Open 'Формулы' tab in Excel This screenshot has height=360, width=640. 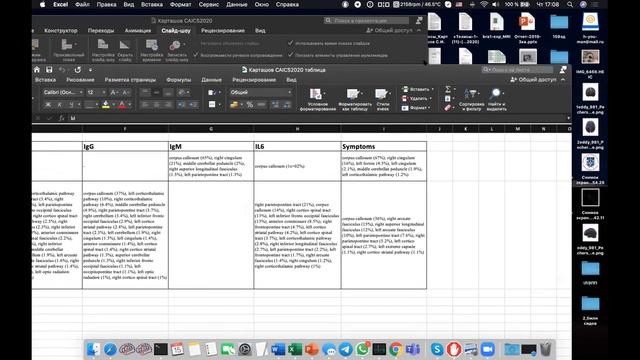179,80
